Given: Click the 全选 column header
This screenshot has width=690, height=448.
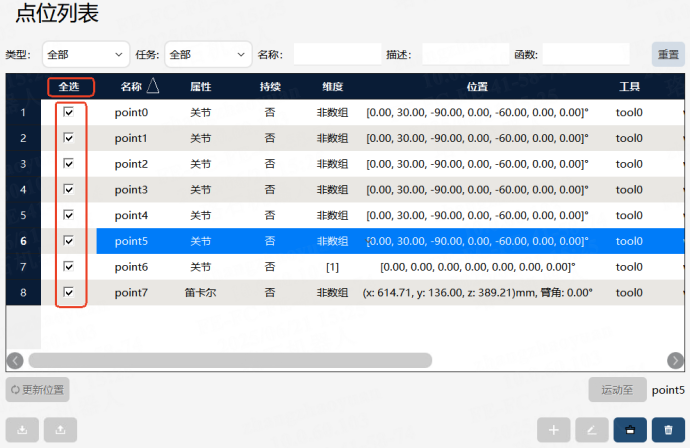Looking at the screenshot, I should tap(70, 87).
